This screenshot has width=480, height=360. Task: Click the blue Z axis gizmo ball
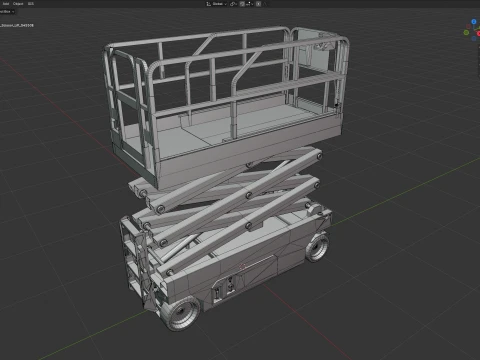pyautogui.click(x=474, y=22)
